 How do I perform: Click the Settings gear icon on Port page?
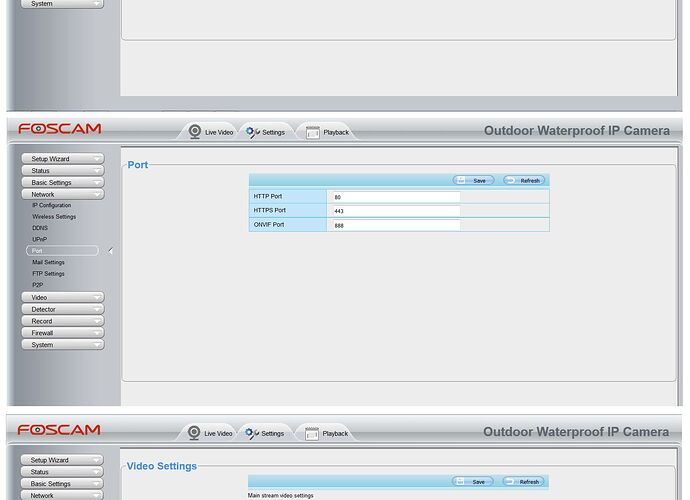[251, 132]
